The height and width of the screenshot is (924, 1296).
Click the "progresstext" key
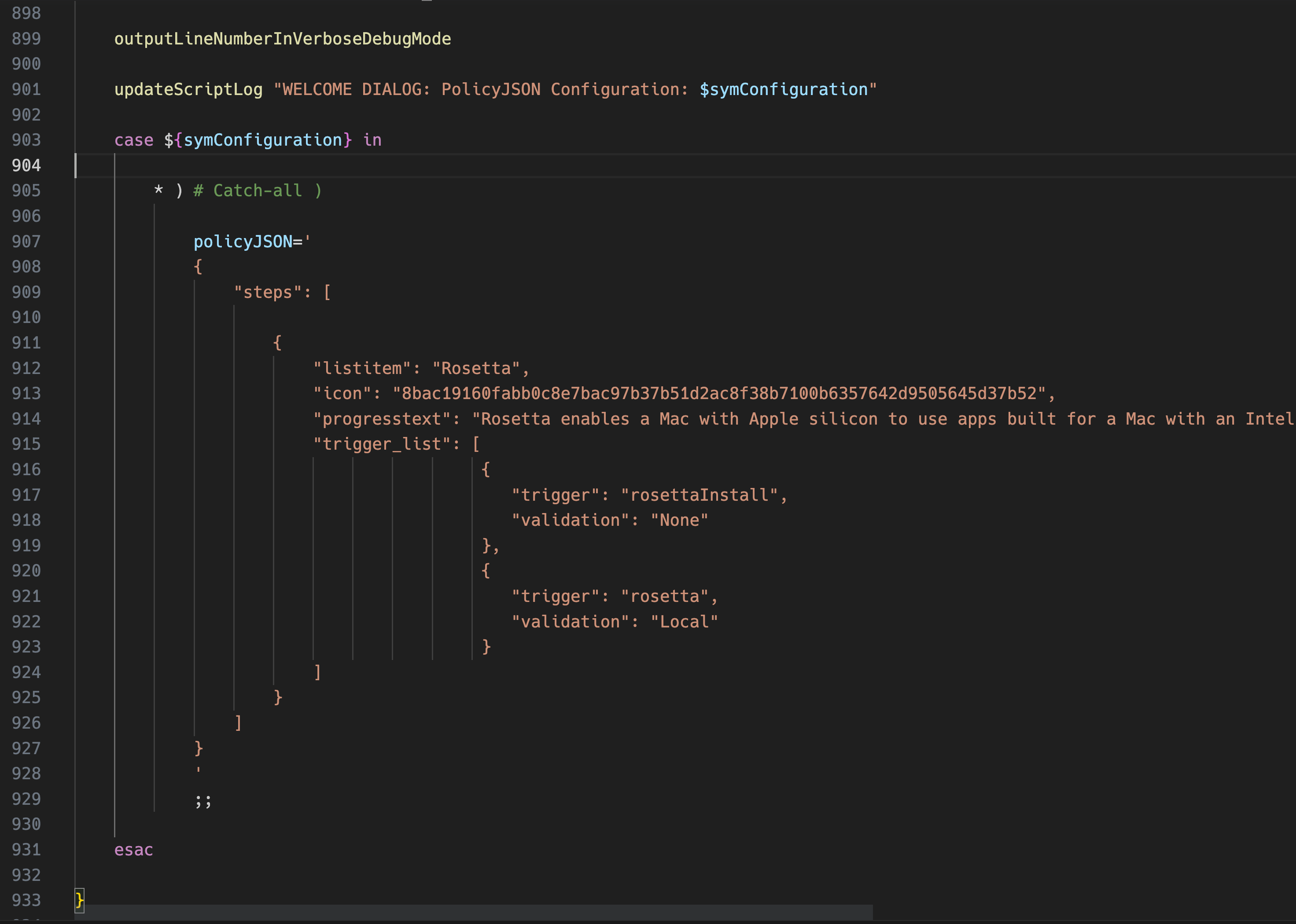[x=382, y=419]
